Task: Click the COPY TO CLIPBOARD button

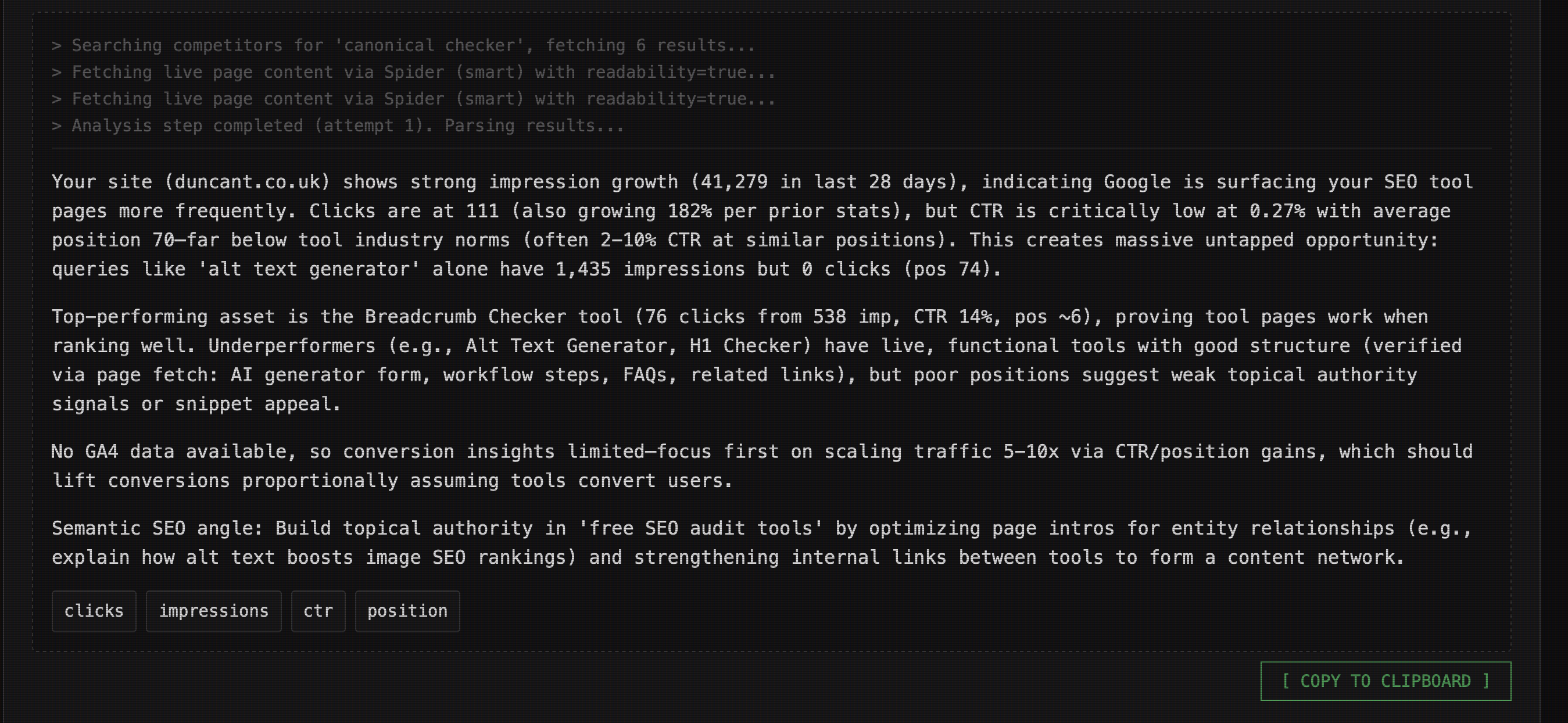Action: [x=1385, y=681]
